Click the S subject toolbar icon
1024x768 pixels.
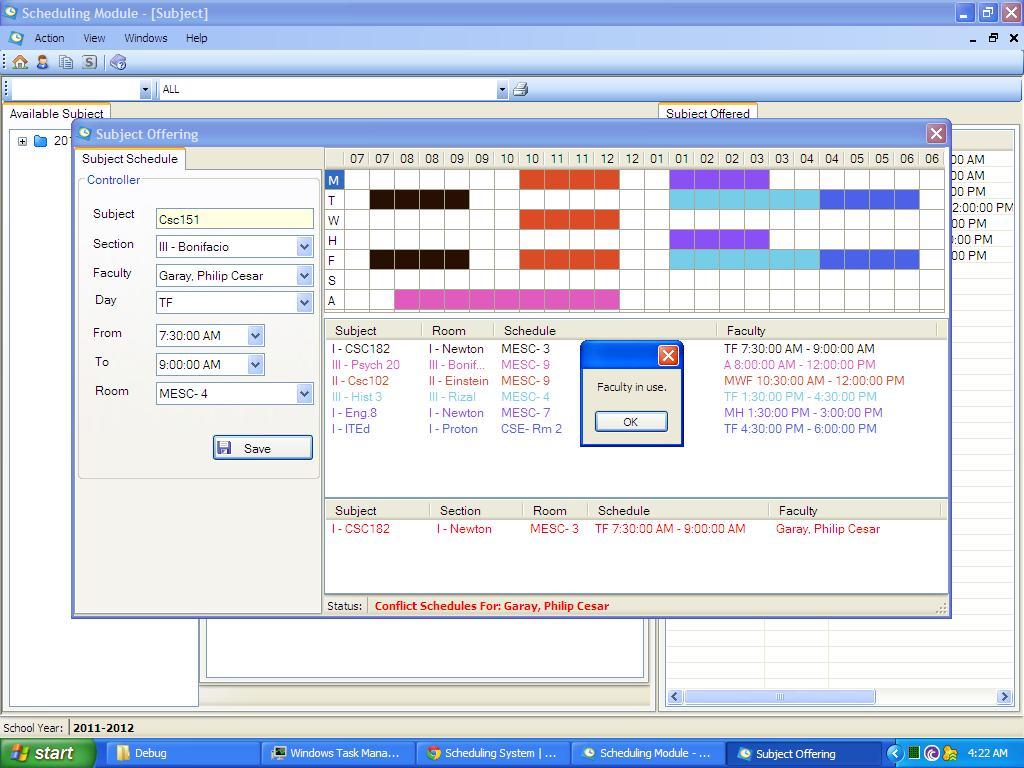(89, 62)
